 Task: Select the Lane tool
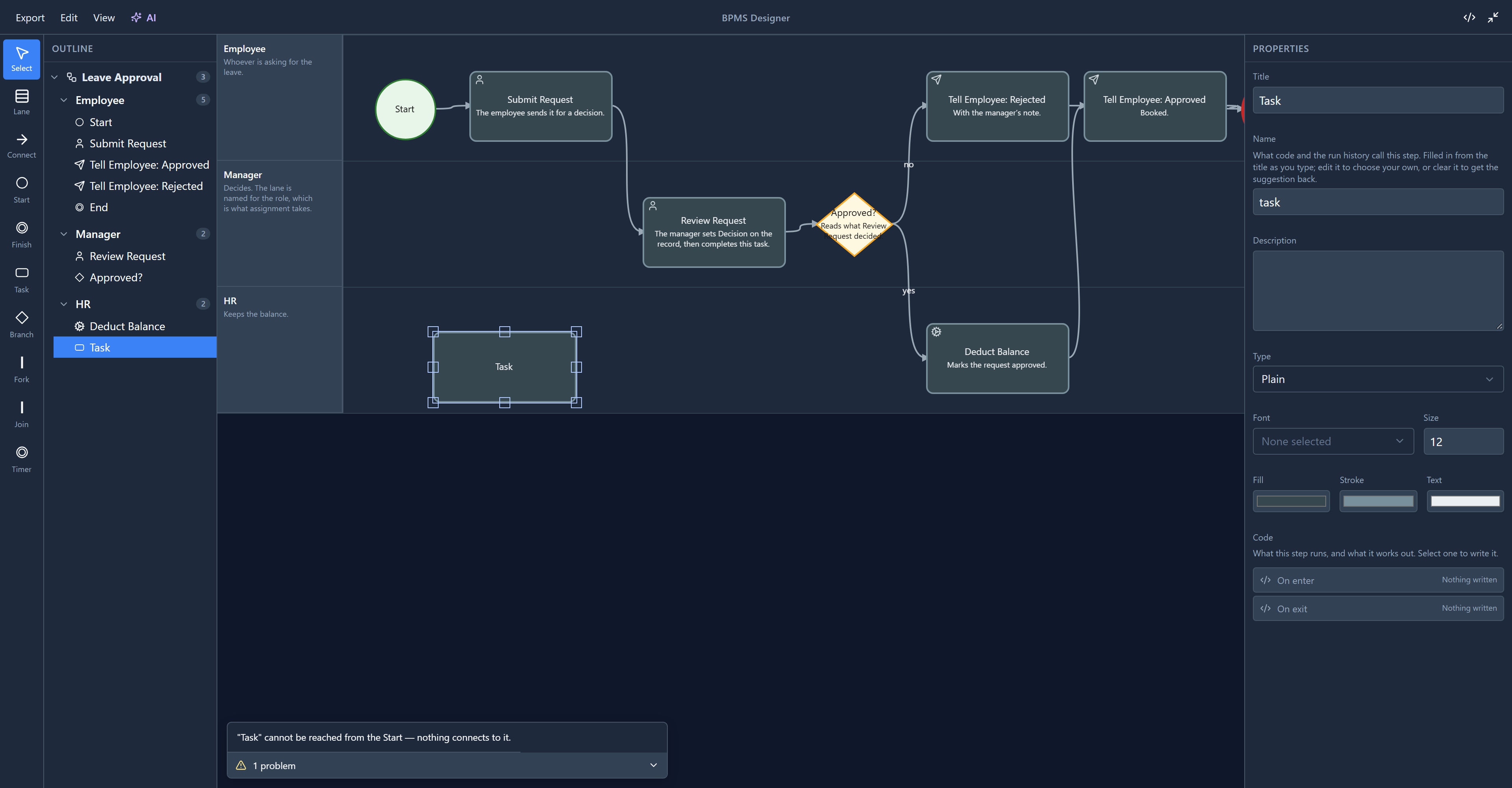click(x=22, y=102)
